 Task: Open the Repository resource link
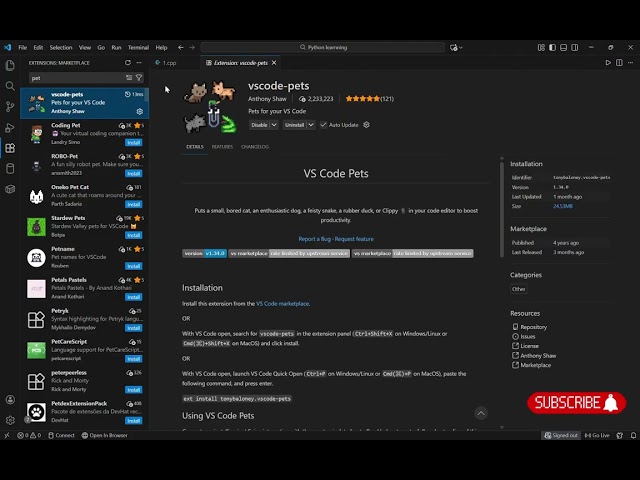[533, 327]
